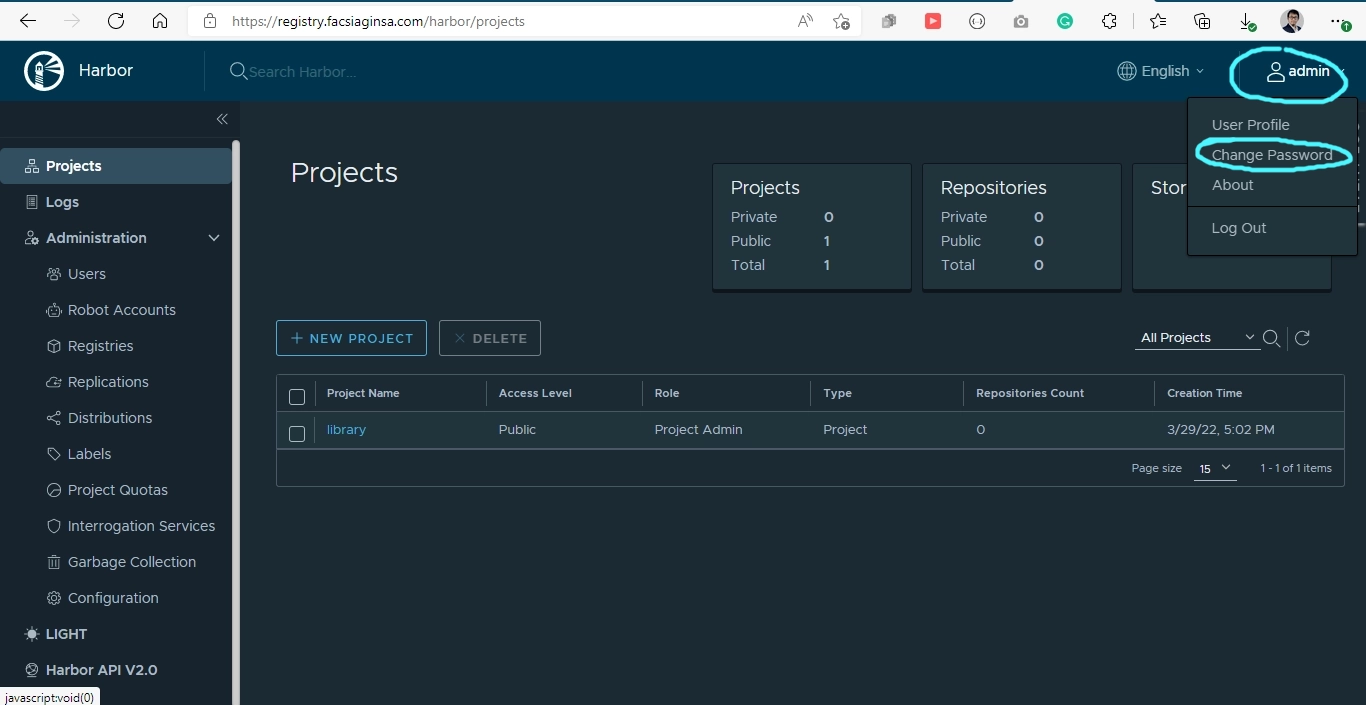Viewport: 1366px width, 705px height.
Task: Click the Search Harbor input field
Action: (x=302, y=71)
